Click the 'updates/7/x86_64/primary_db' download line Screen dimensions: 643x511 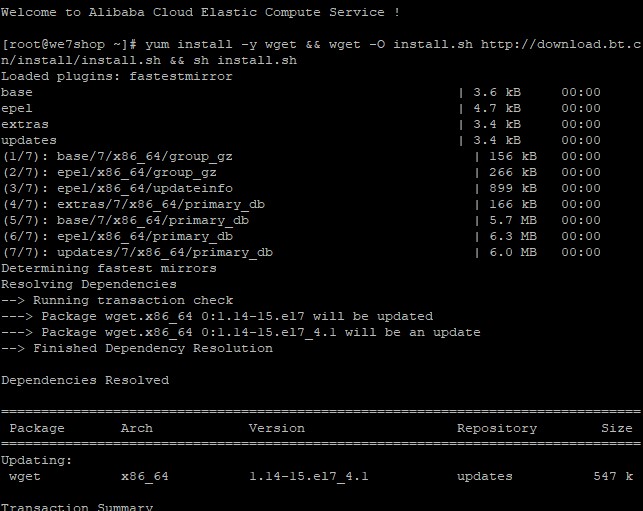point(136,253)
